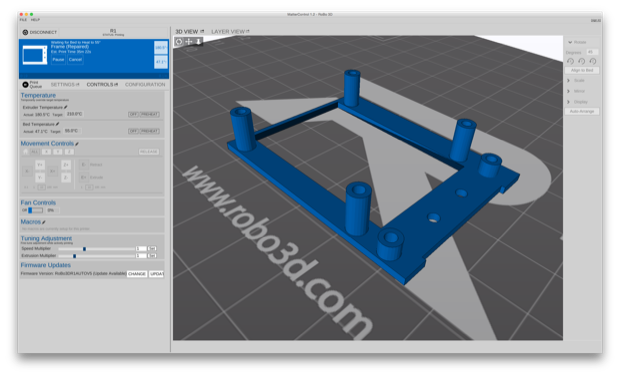Click the X+ jog button

(53, 171)
